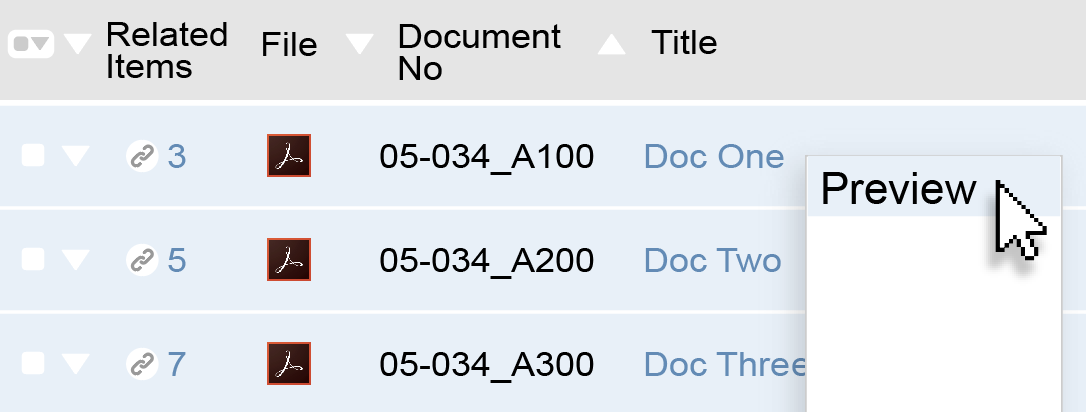
Task: Click the related items link icon with 5
Action: (143, 260)
